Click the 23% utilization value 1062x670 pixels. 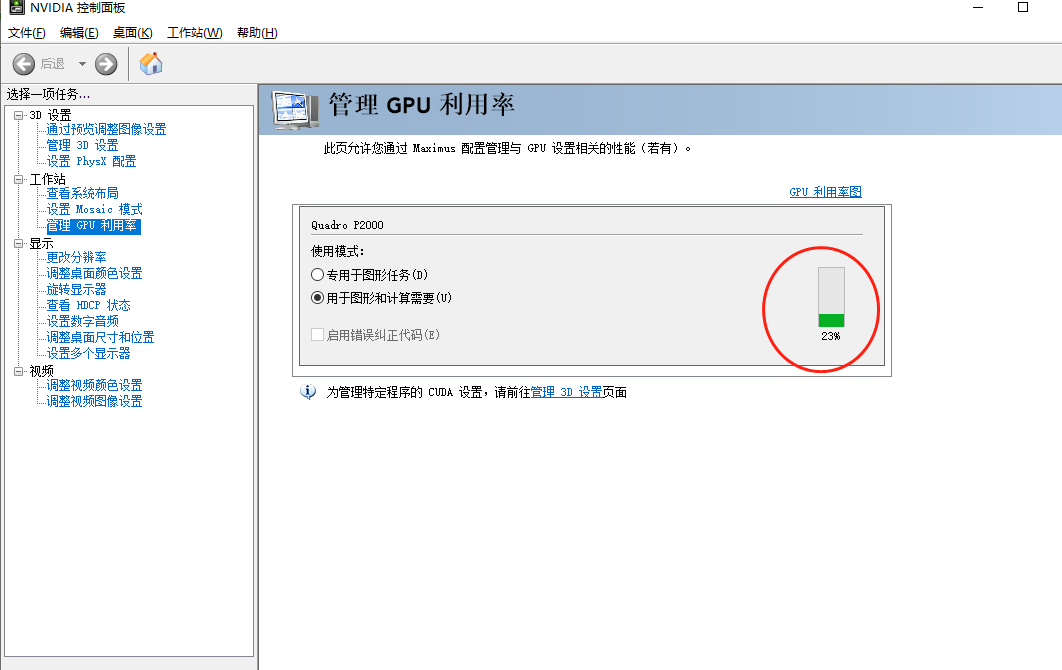pos(831,336)
